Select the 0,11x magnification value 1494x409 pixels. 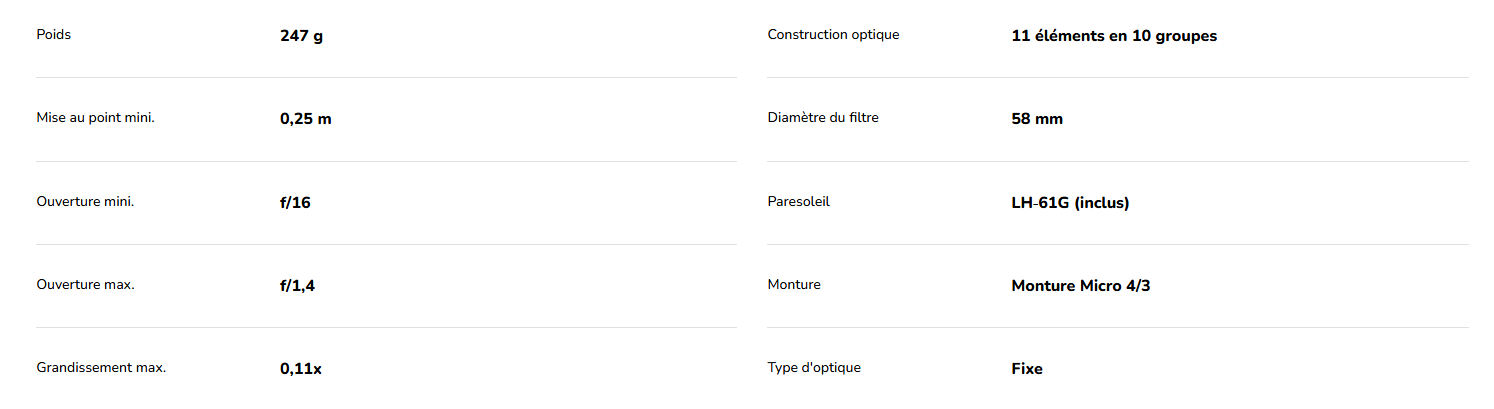(x=300, y=369)
